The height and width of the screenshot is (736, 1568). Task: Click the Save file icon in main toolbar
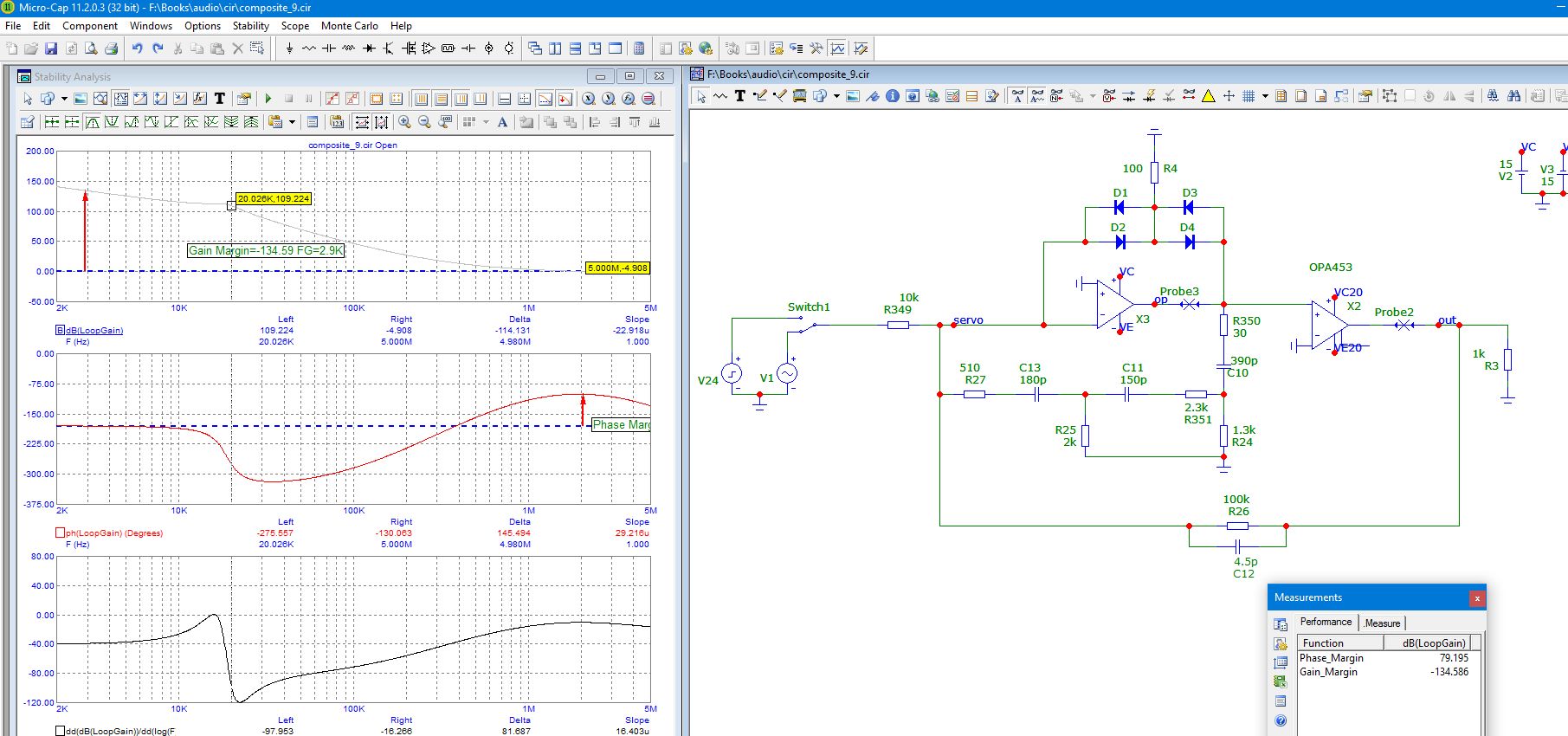[50, 48]
